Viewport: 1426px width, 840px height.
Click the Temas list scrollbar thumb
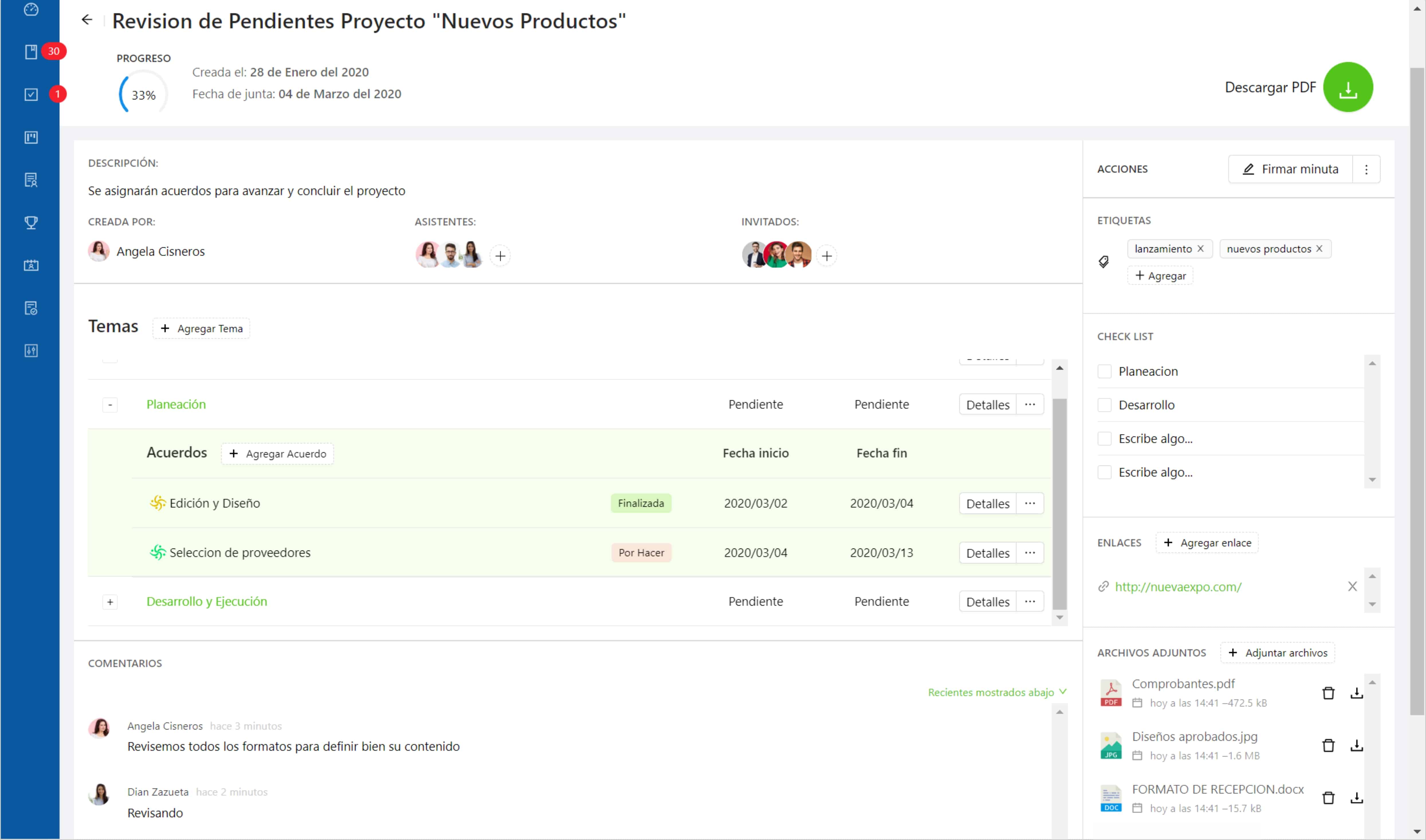pyautogui.click(x=1059, y=504)
